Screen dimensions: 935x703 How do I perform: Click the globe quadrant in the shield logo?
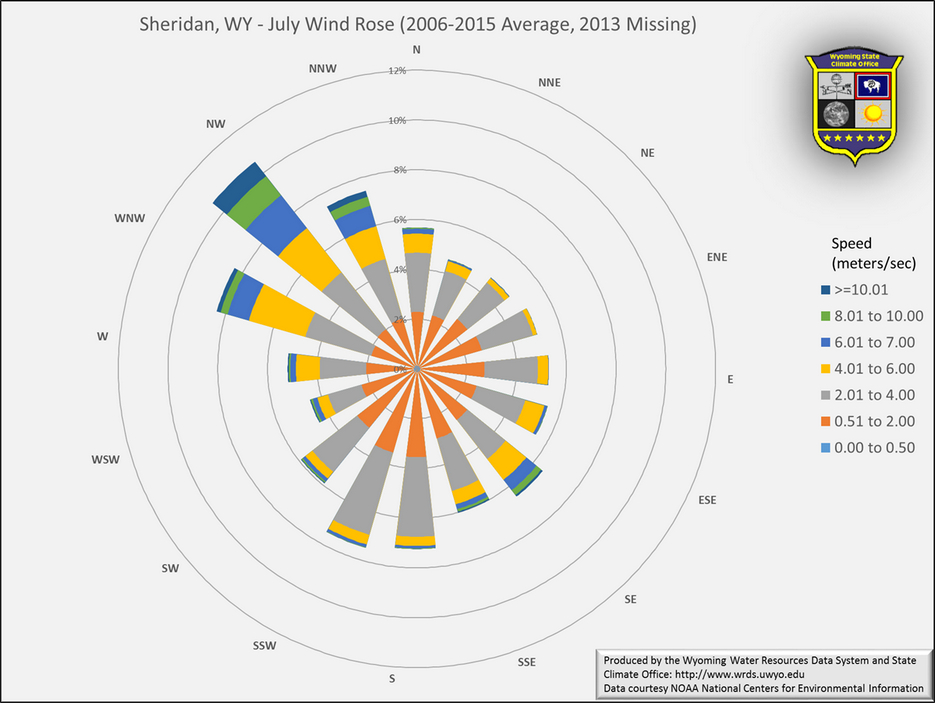tap(837, 113)
